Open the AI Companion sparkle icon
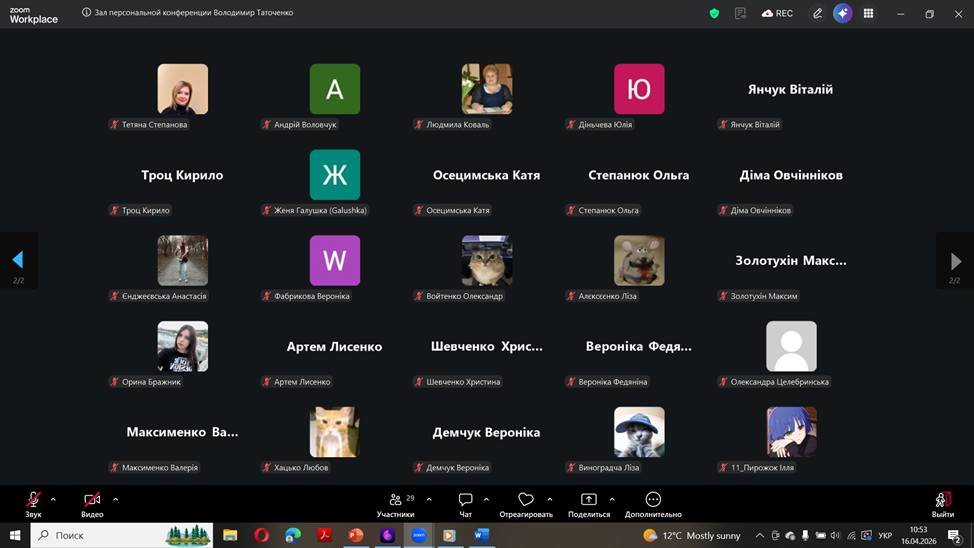The width and height of the screenshot is (974, 548). coord(843,14)
